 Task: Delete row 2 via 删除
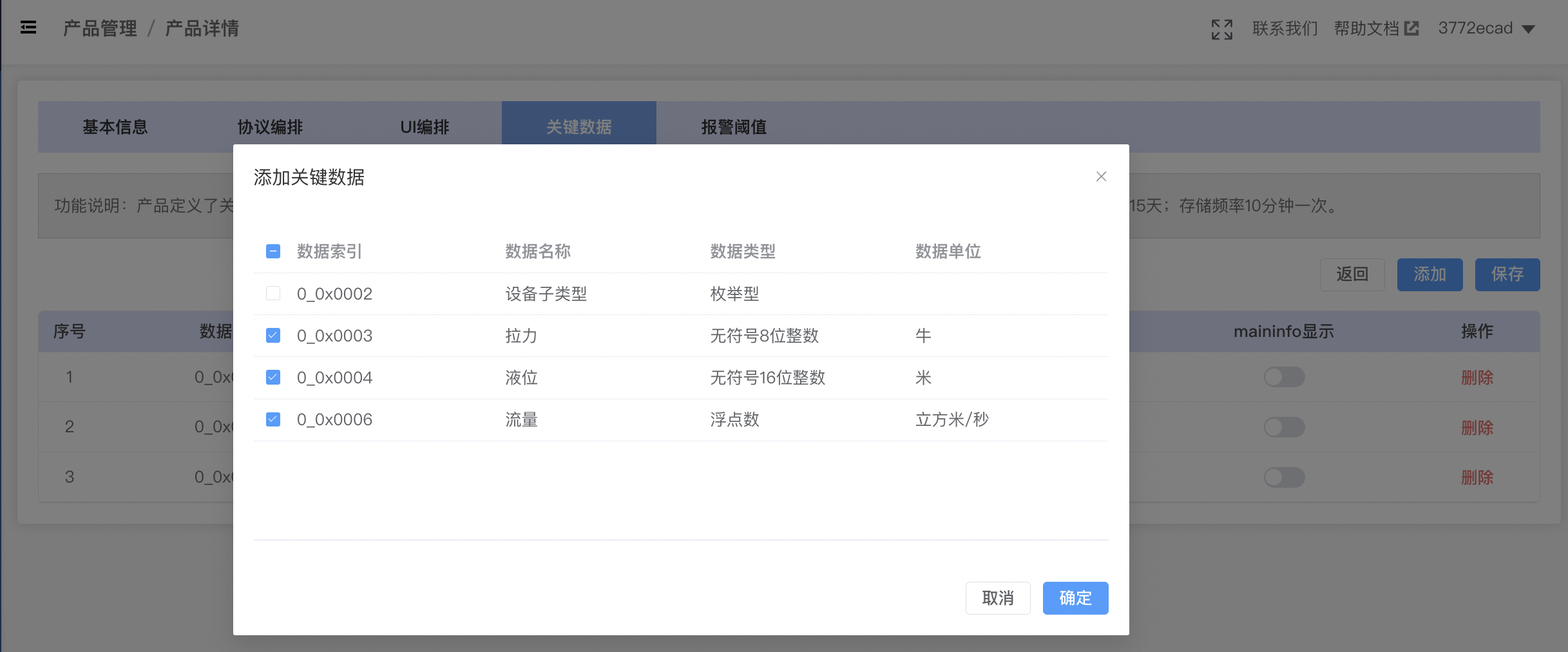pyautogui.click(x=1477, y=428)
